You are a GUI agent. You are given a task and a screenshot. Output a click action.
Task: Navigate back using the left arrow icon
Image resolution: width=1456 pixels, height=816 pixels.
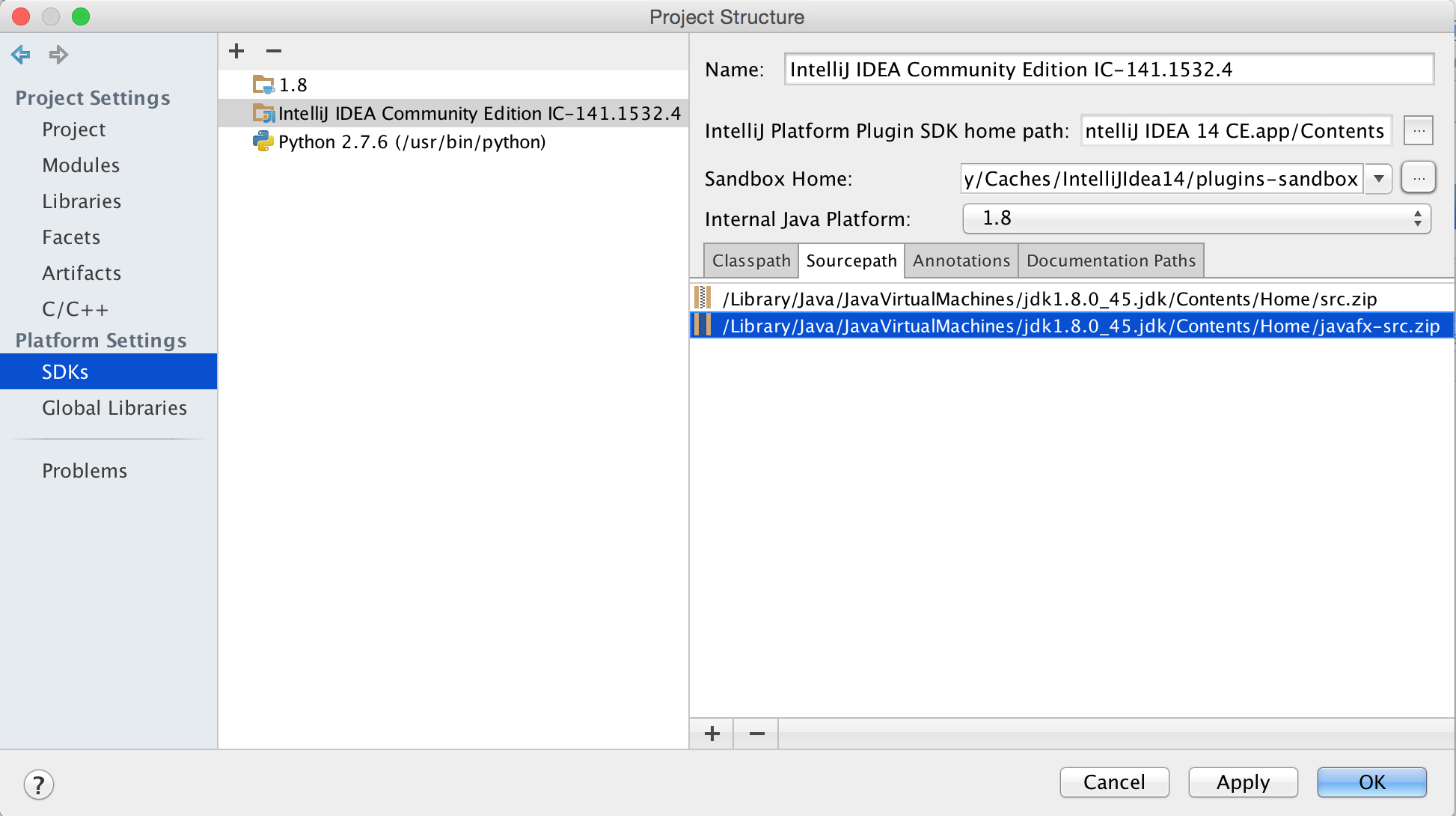pyautogui.click(x=20, y=54)
